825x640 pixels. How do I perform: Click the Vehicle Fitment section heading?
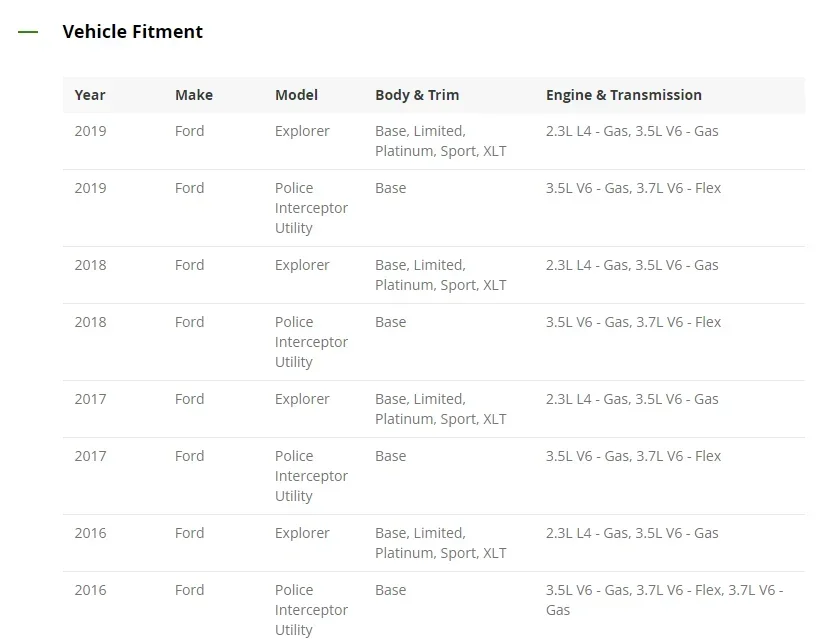pyautogui.click(x=132, y=32)
